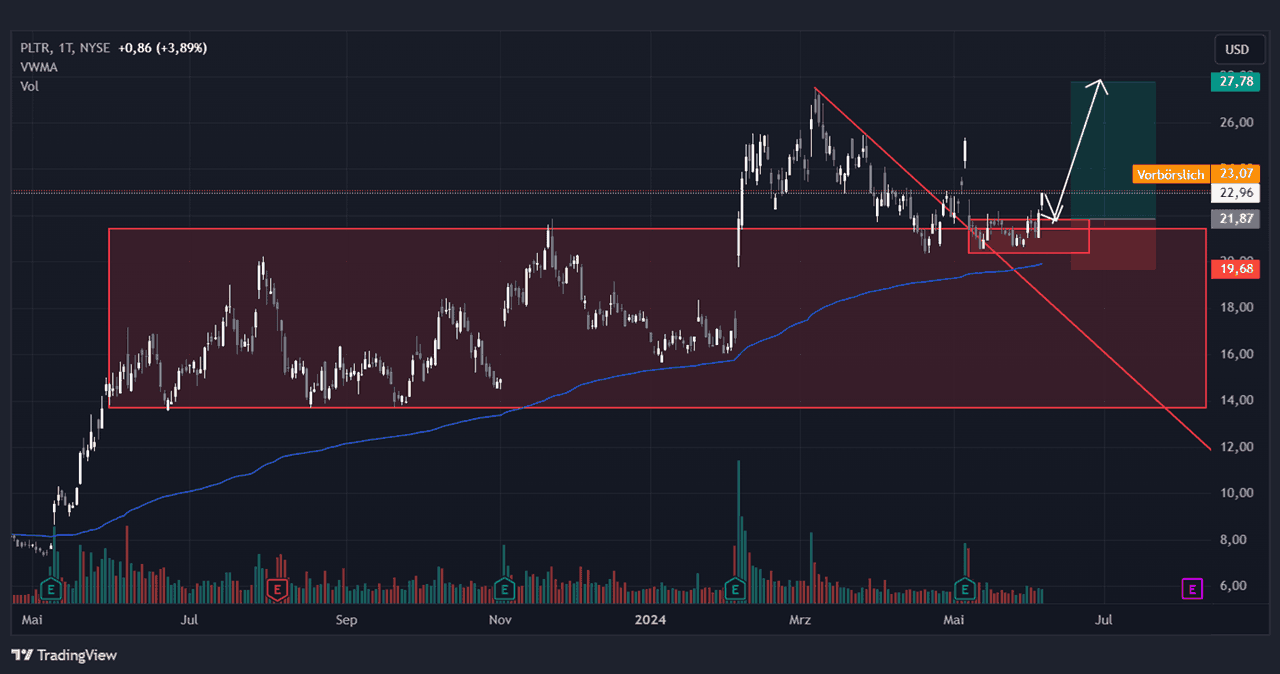Select the VWMA indicator label
Image resolution: width=1280 pixels, height=674 pixels.
(38, 67)
